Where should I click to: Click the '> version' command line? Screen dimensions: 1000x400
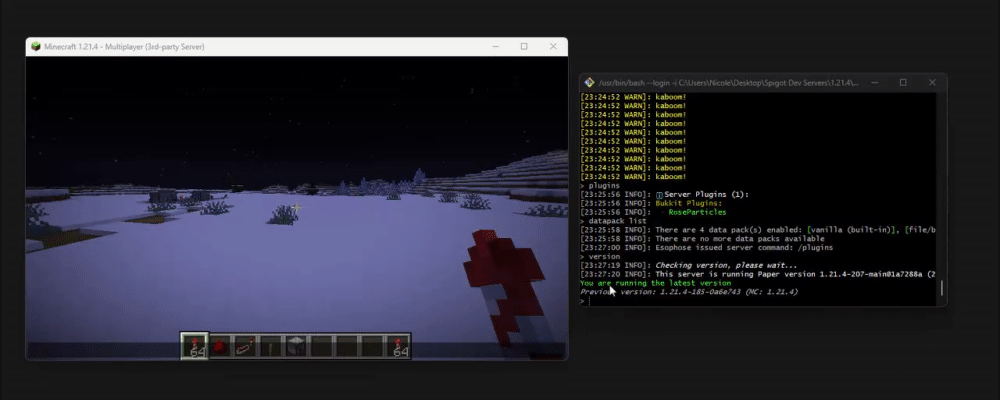600,256
